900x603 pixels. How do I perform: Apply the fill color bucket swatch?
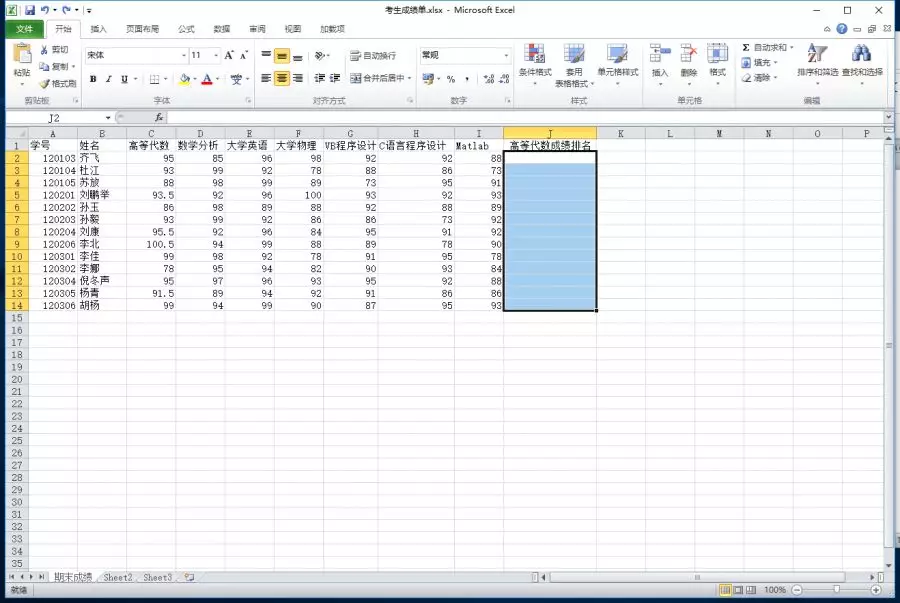(184, 79)
